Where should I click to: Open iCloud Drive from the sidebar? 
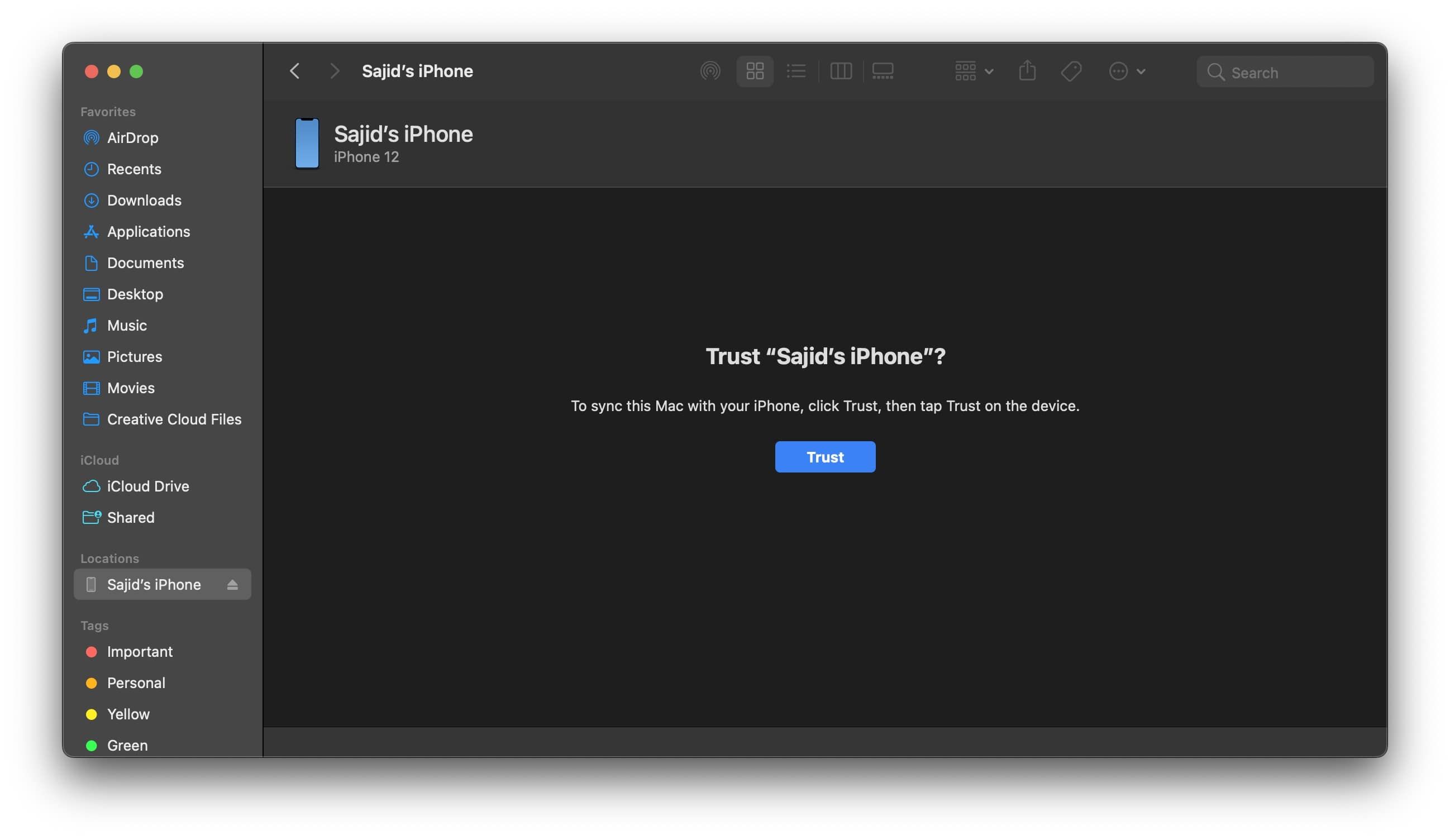coord(148,486)
